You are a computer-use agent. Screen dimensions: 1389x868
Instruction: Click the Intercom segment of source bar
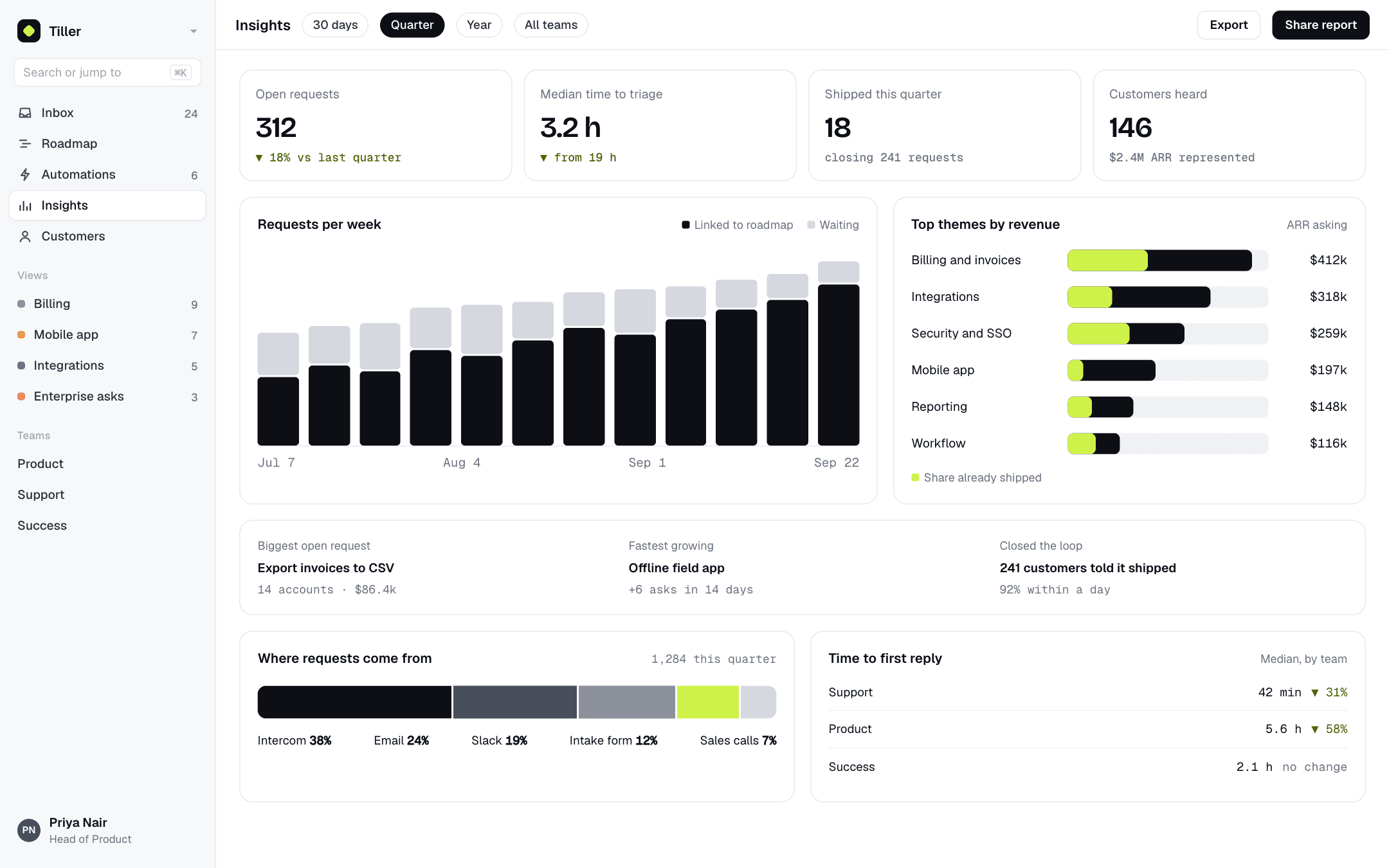point(355,702)
